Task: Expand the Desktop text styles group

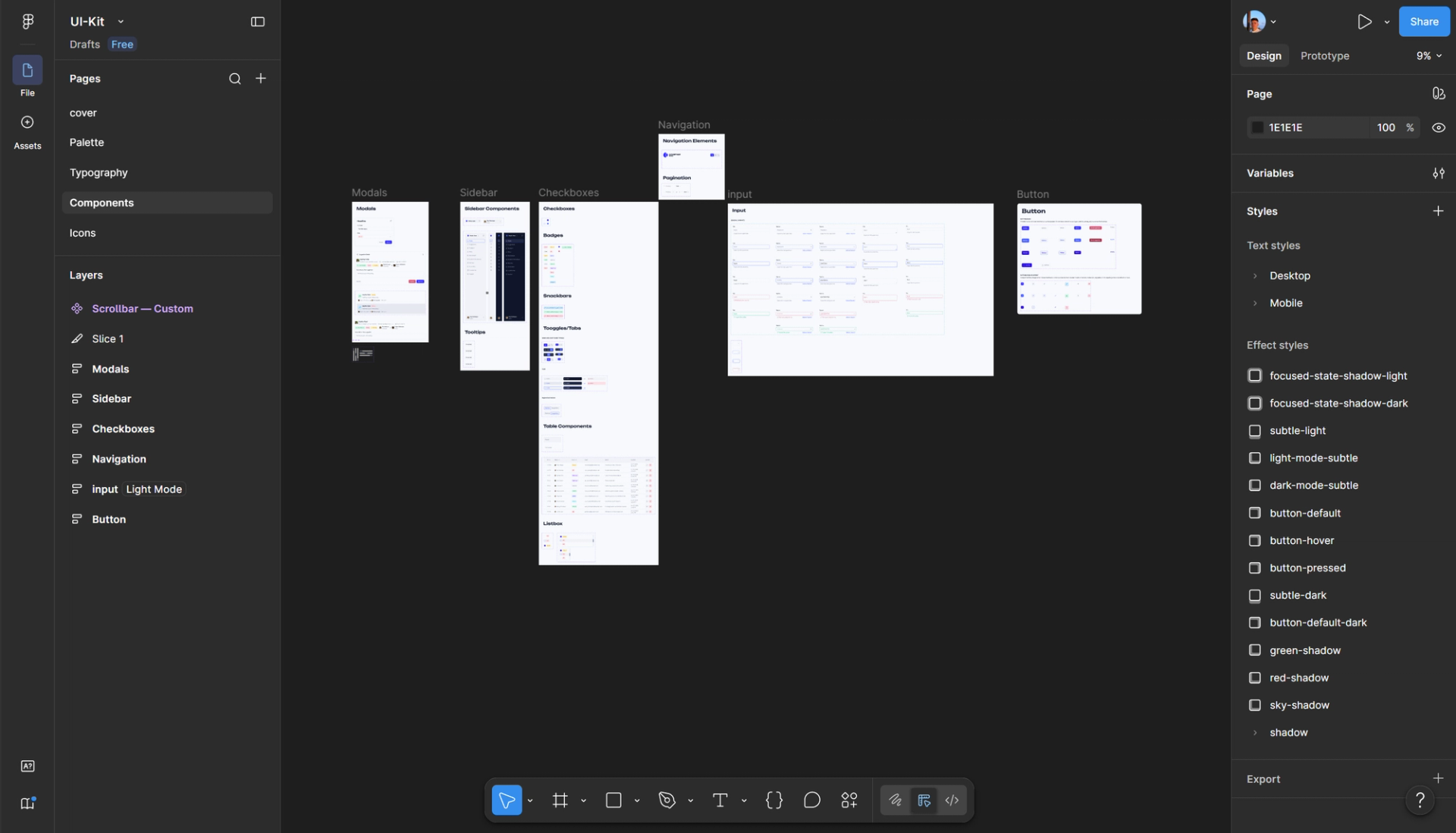Action: pyautogui.click(x=1255, y=275)
